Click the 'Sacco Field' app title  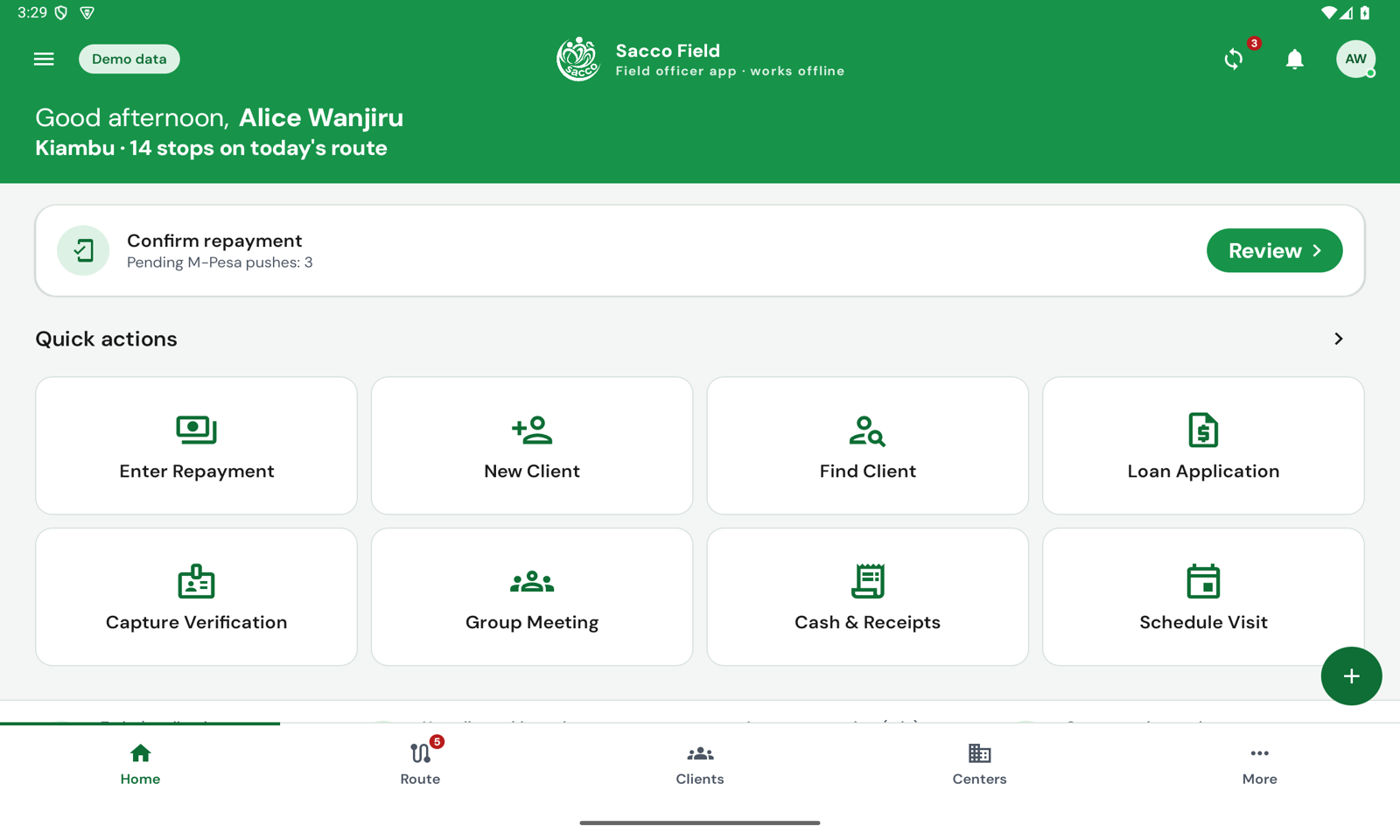point(668,51)
